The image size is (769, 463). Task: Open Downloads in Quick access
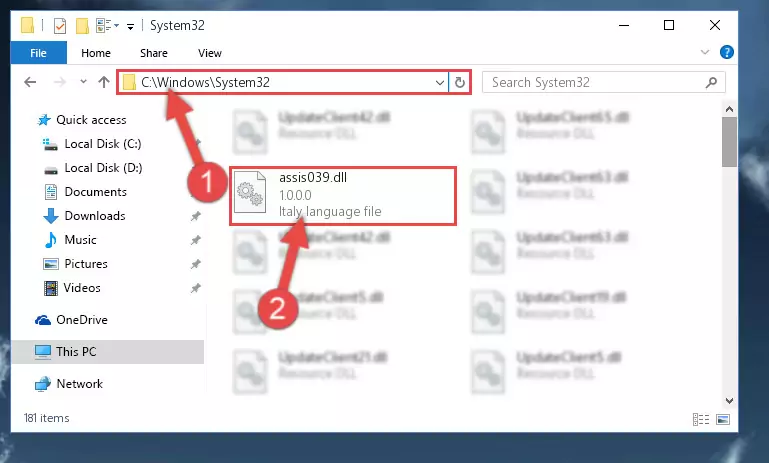coord(84,216)
